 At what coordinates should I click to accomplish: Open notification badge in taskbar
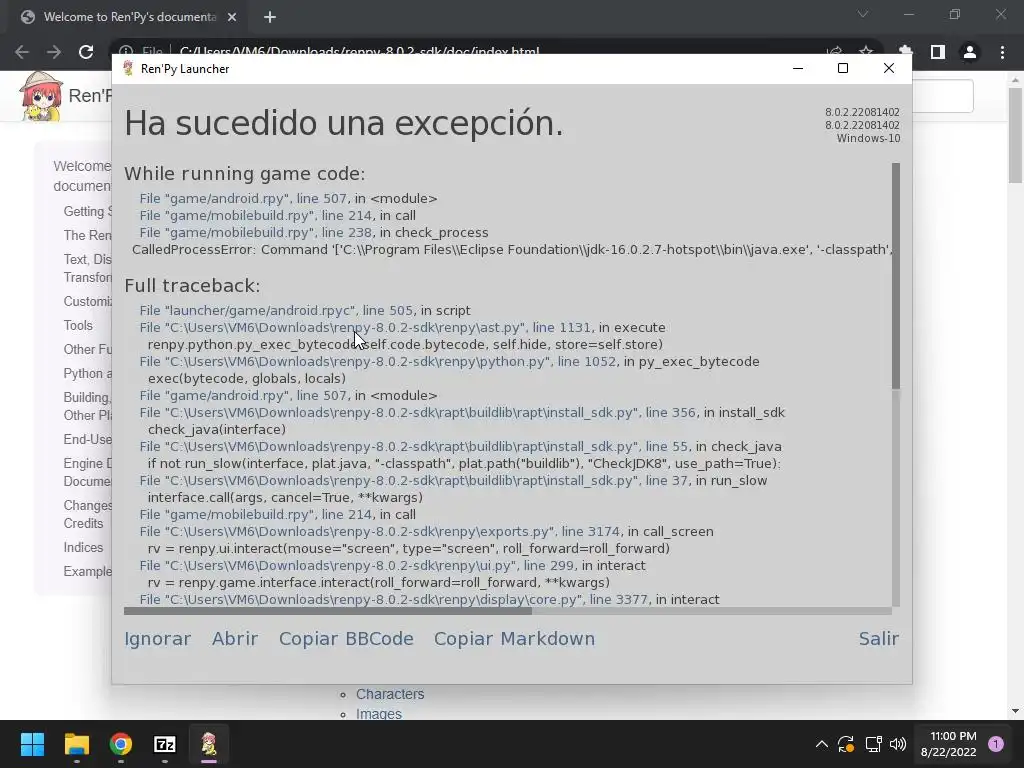point(996,744)
